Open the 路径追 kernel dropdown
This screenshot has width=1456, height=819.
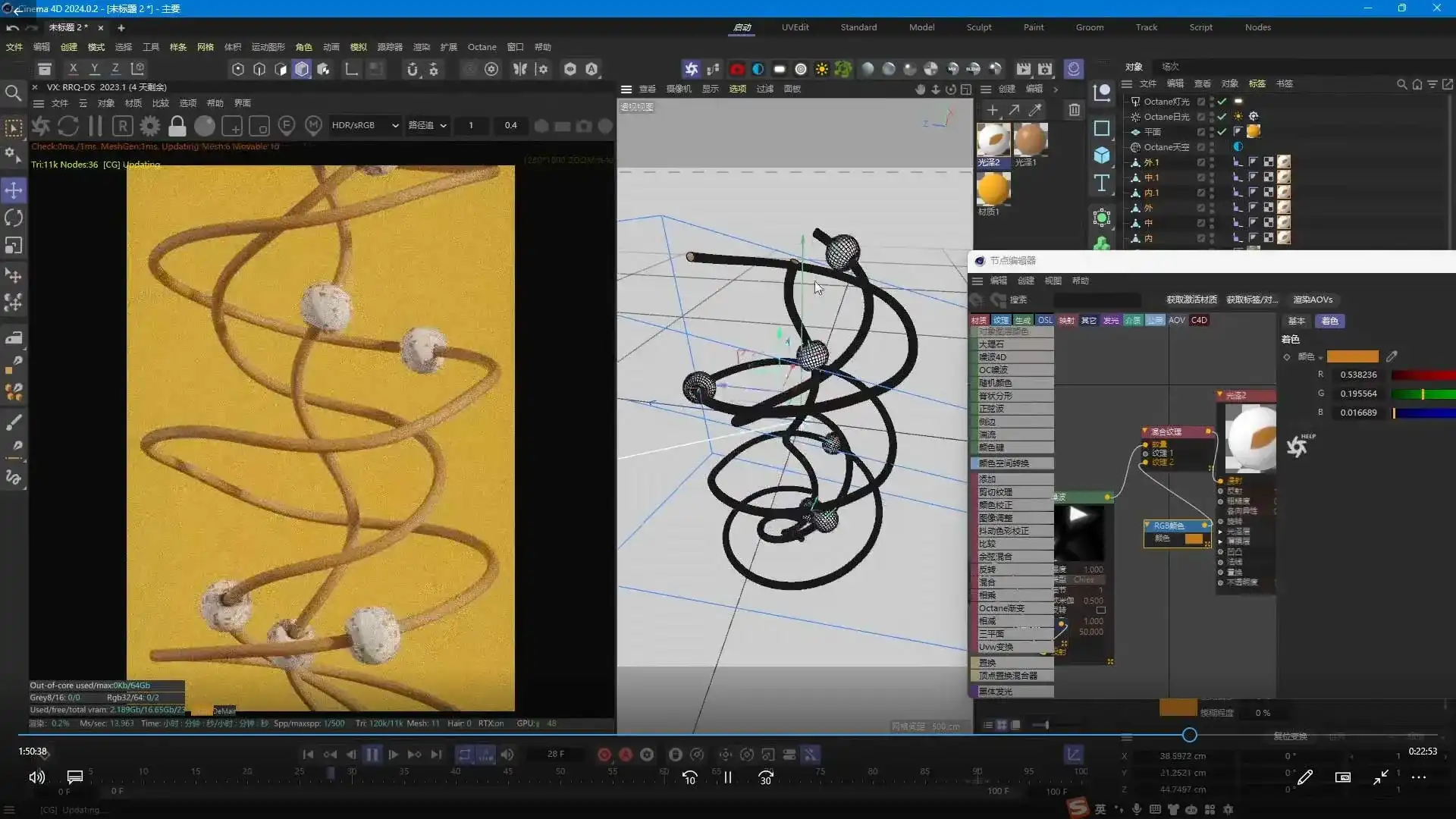pos(427,126)
